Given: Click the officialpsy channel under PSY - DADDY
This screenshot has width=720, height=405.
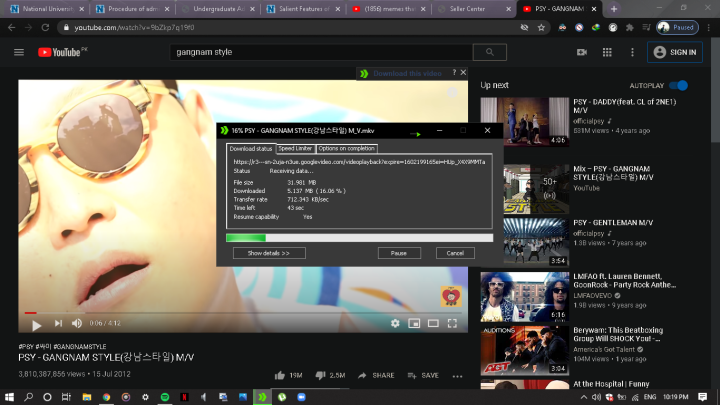Looking at the screenshot, I should click(589, 121).
